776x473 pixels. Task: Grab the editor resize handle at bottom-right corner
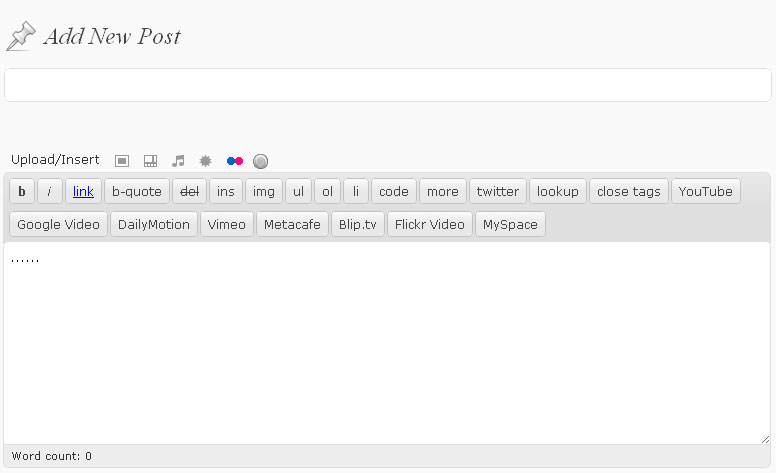765,438
